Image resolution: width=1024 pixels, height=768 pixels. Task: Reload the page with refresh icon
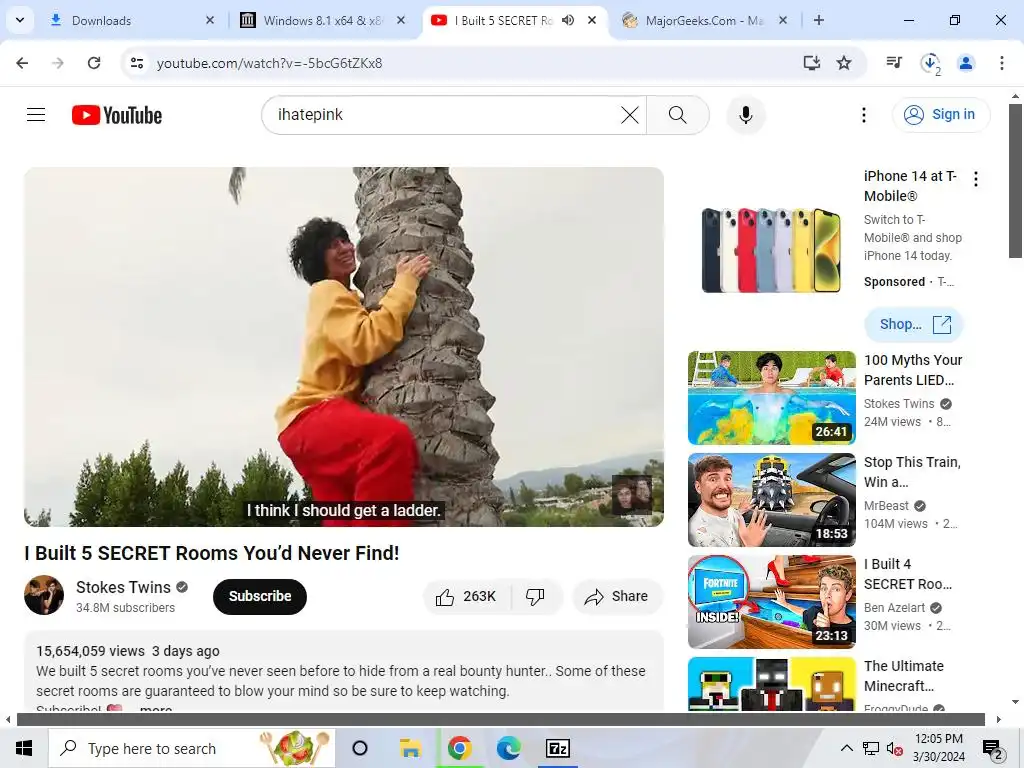click(x=94, y=63)
